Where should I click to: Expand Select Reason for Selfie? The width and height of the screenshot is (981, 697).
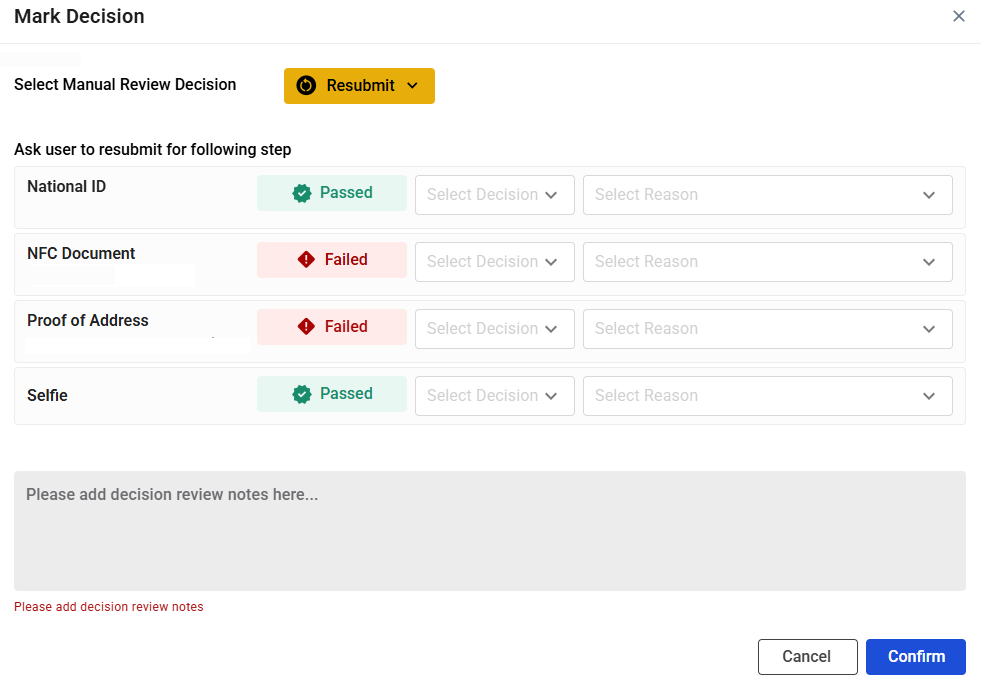tap(767, 396)
